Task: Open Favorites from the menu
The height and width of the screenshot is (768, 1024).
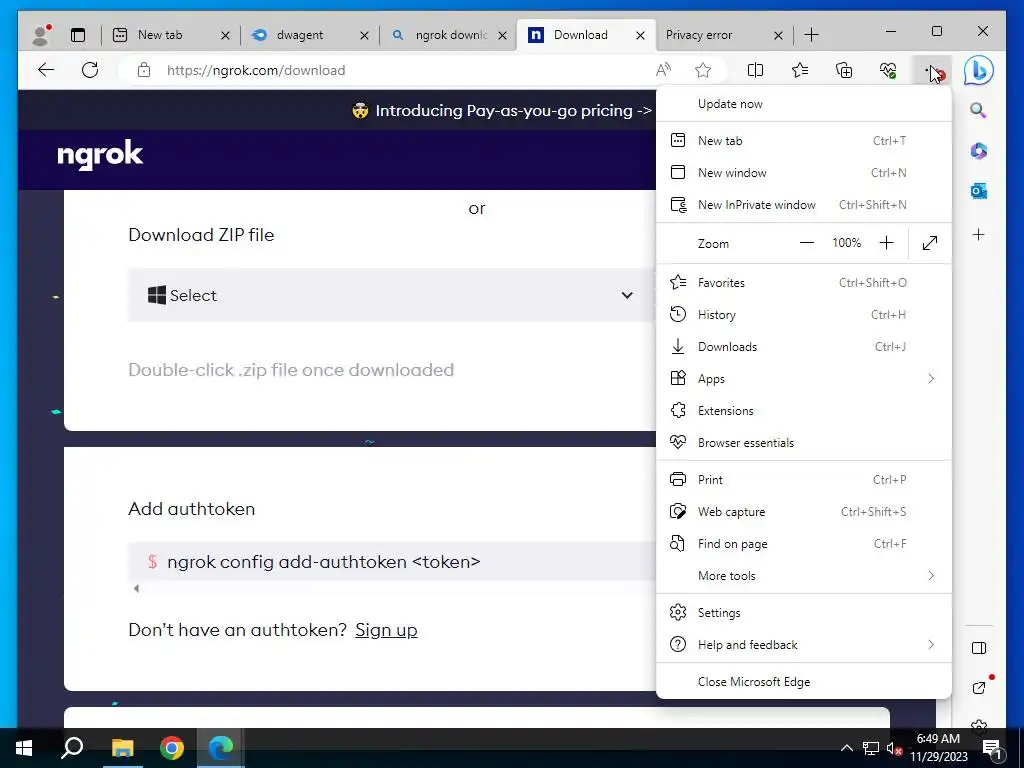Action: (803, 283)
